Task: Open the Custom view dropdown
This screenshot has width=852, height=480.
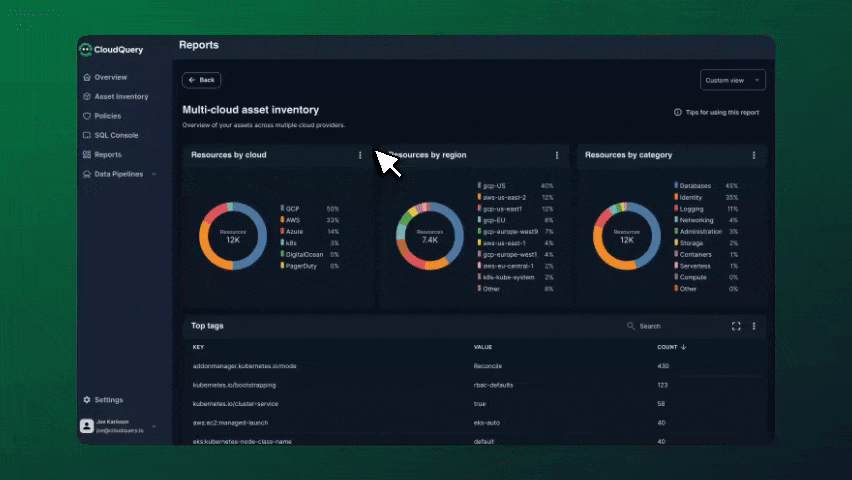Action: (734, 80)
